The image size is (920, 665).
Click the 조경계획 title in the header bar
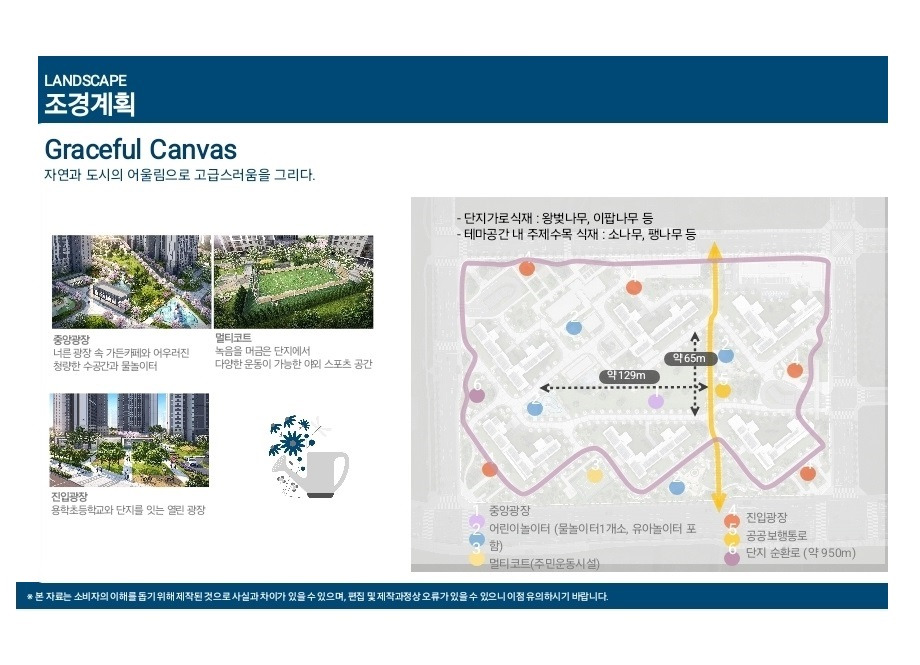pyautogui.click(x=89, y=104)
